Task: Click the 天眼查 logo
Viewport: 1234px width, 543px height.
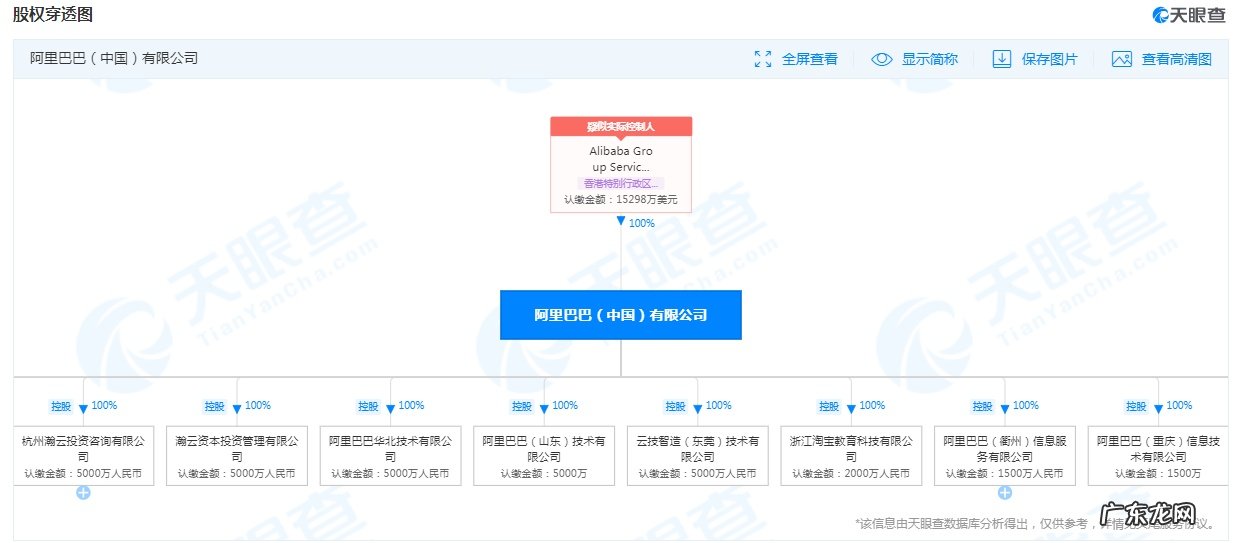Action: (1188, 15)
